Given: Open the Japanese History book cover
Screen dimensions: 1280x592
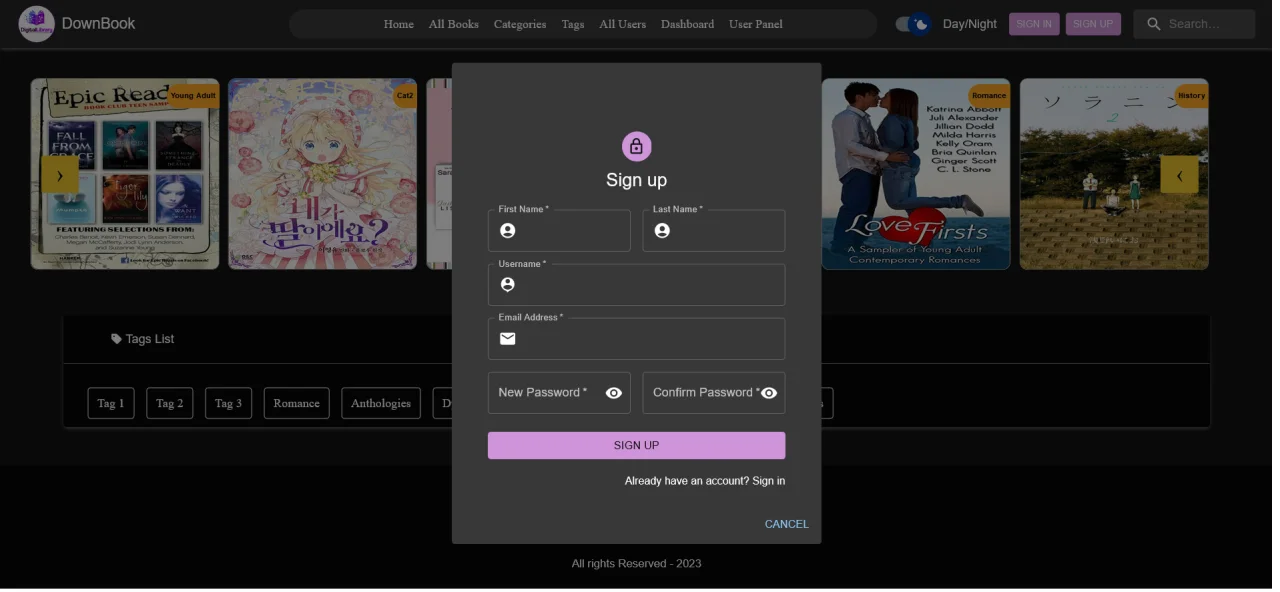Looking at the screenshot, I should point(1114,174).
